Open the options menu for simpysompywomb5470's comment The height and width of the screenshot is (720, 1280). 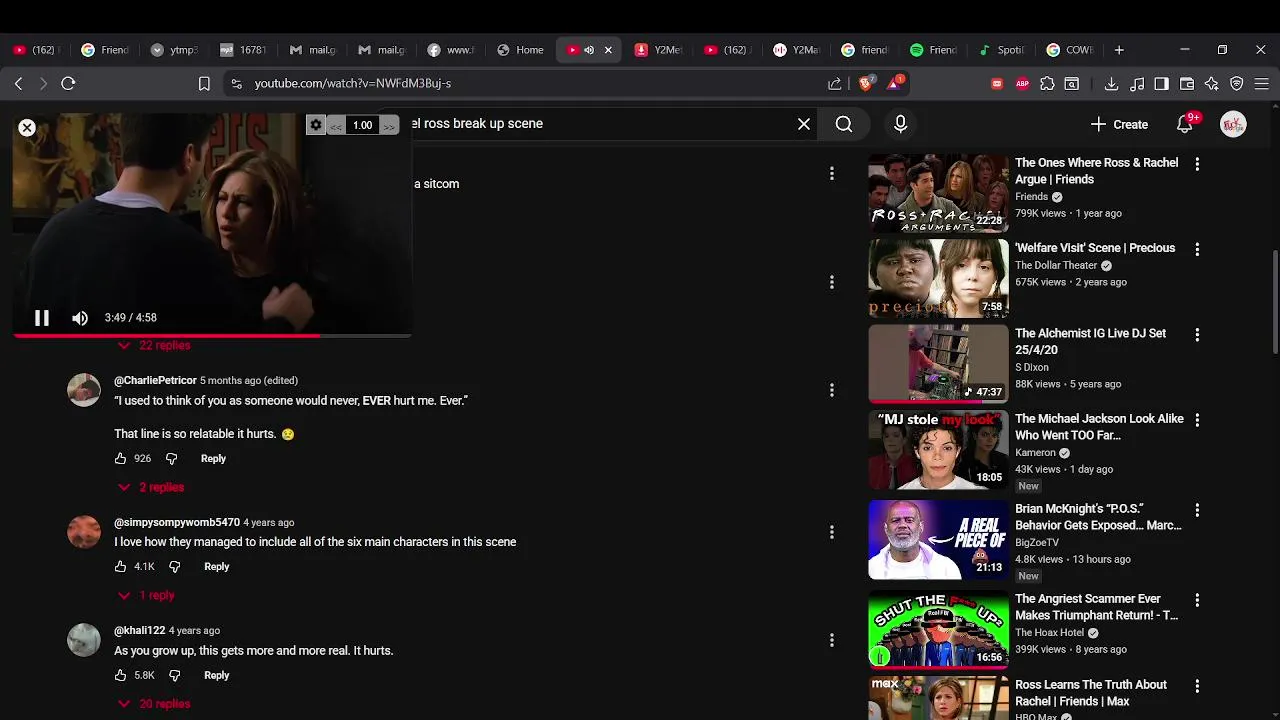831,532
